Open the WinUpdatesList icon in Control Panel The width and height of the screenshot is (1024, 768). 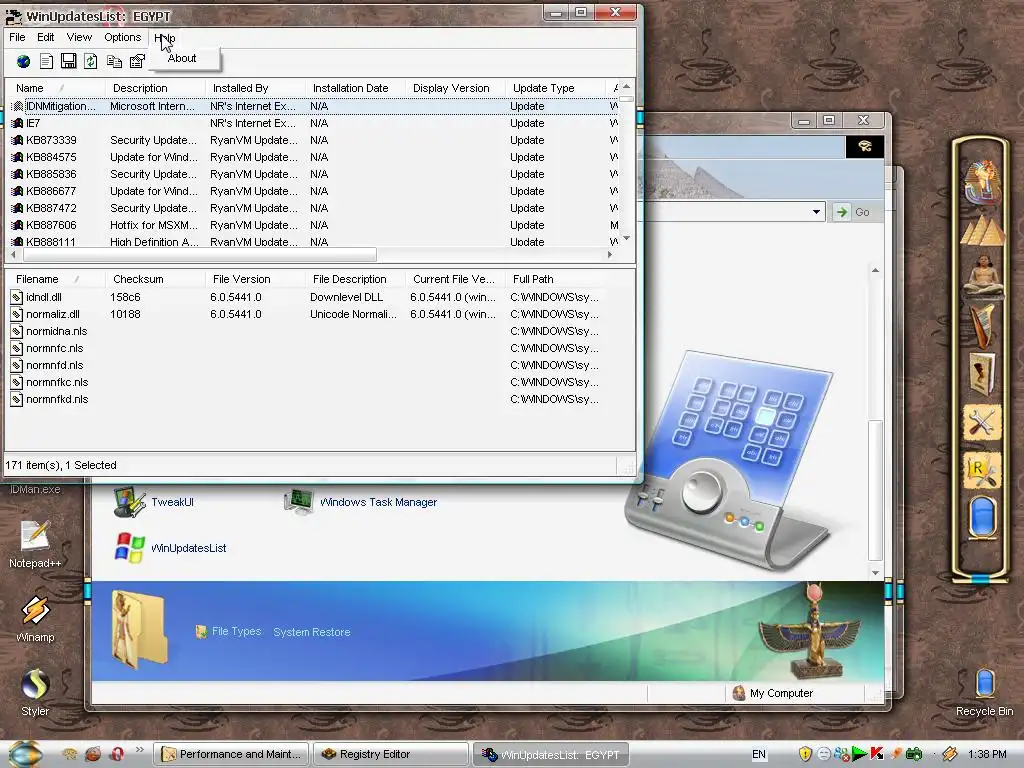[x=170, y=548]
